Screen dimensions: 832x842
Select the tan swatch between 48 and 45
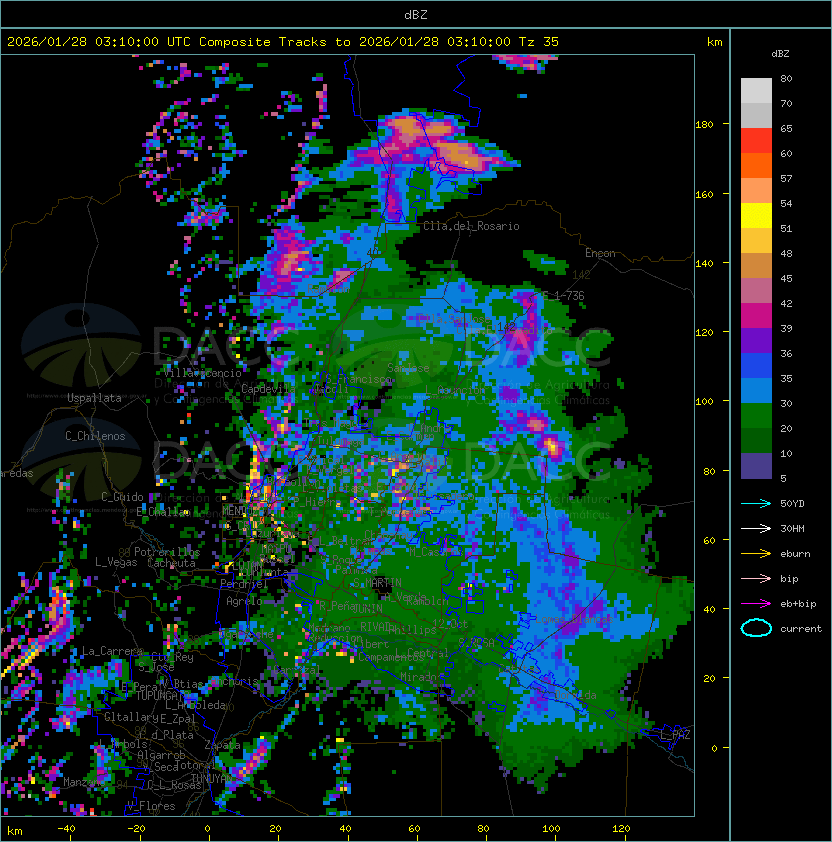(x=756, y=266)
